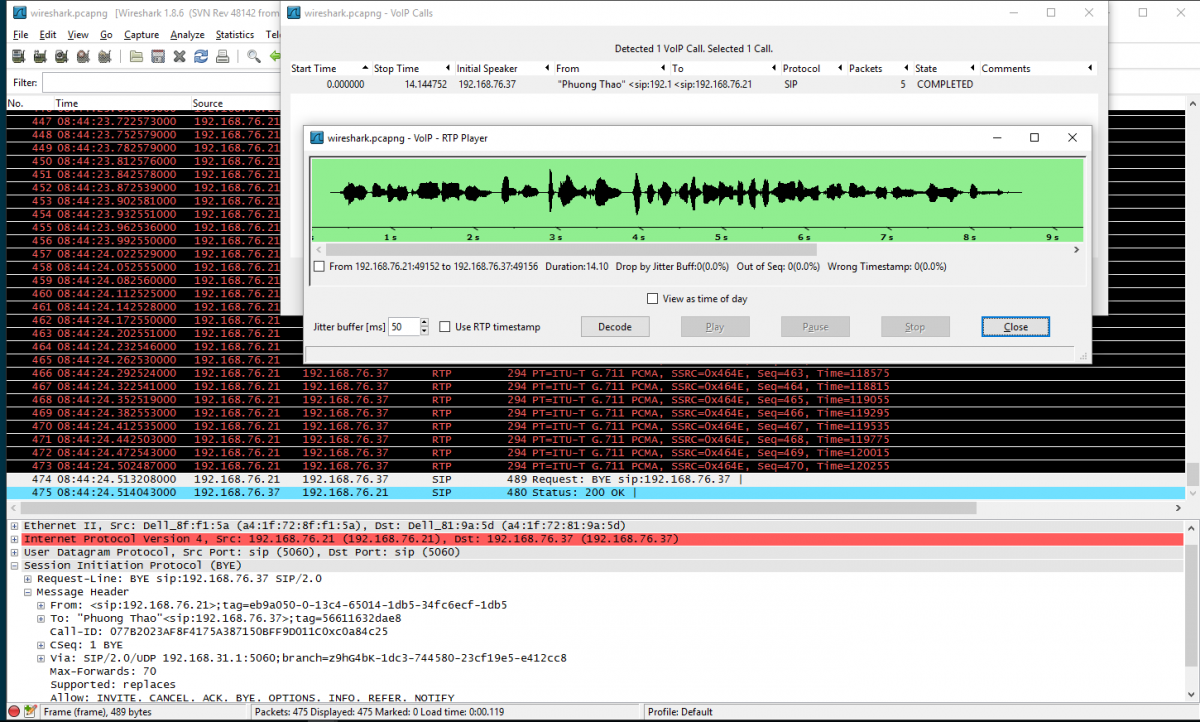Increase the jitter buffer stepper value
The image size is (1200, 722).
click(424, 322)
